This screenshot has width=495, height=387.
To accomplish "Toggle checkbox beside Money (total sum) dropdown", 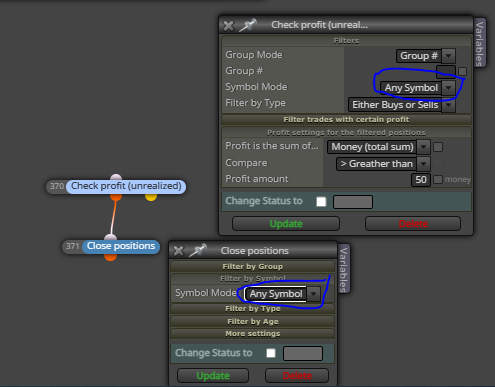I will (438, 147).
